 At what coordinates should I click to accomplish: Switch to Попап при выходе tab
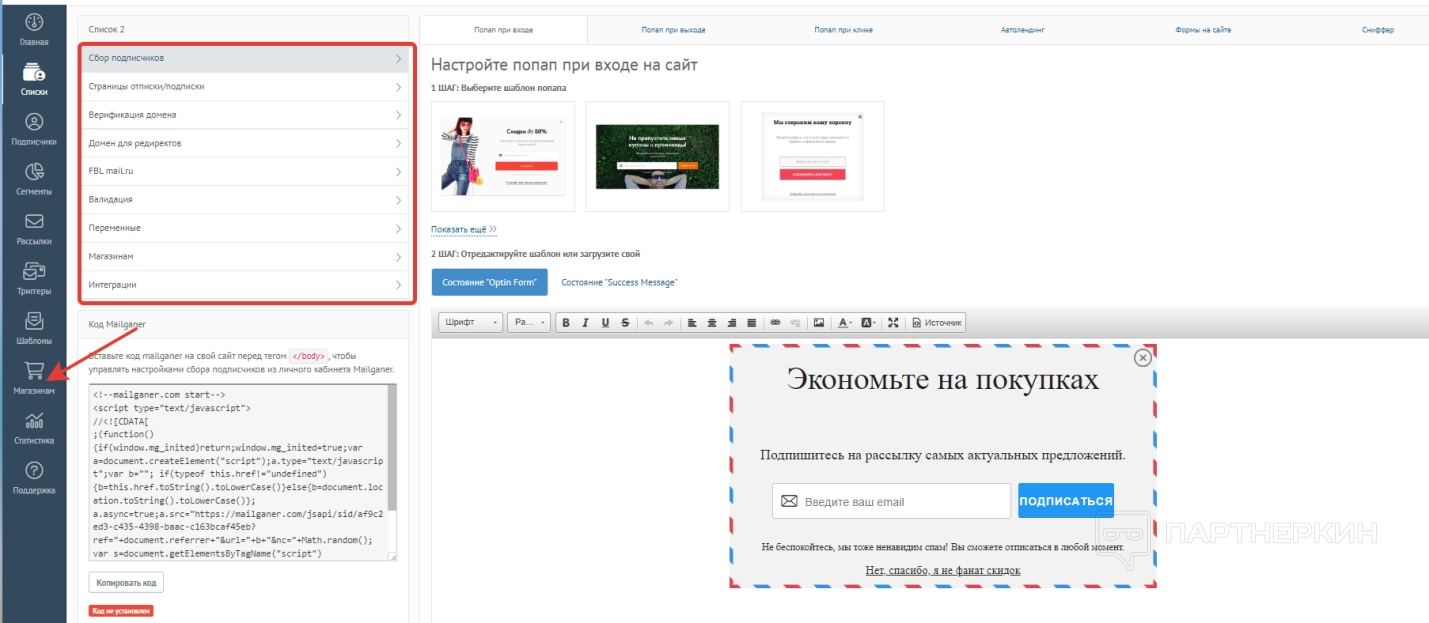coord(673,30)
